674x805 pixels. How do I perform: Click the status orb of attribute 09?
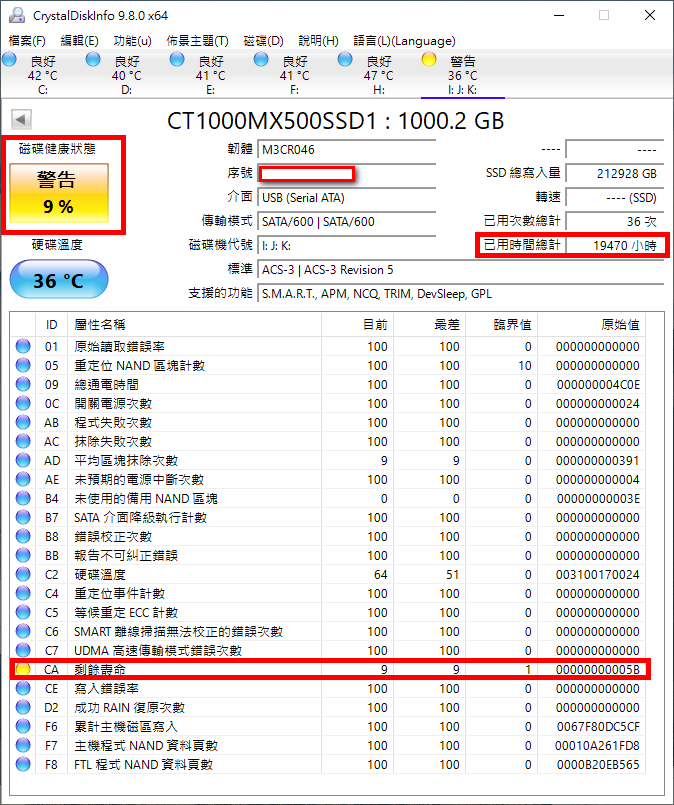click(x=23, y=384)
